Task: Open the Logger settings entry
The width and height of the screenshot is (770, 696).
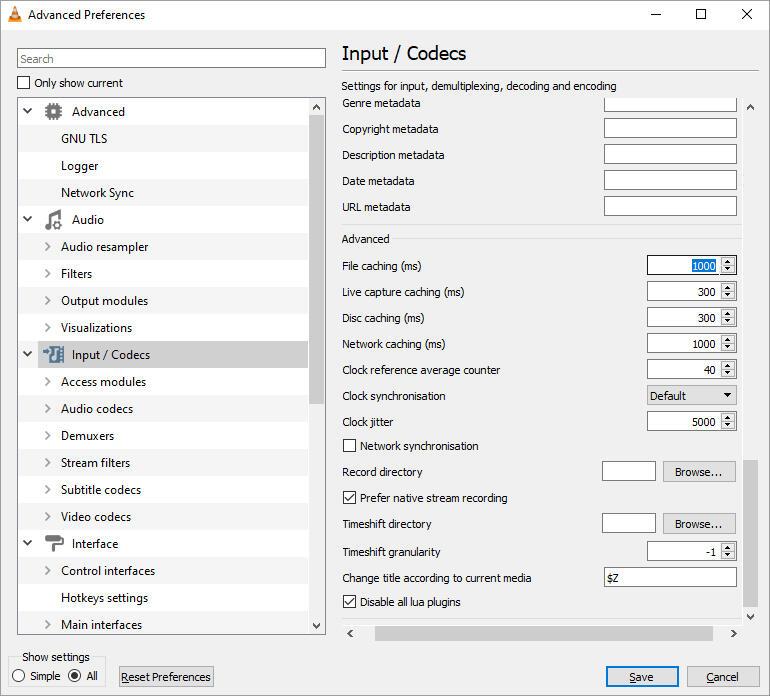Action: tap(80, 166)
